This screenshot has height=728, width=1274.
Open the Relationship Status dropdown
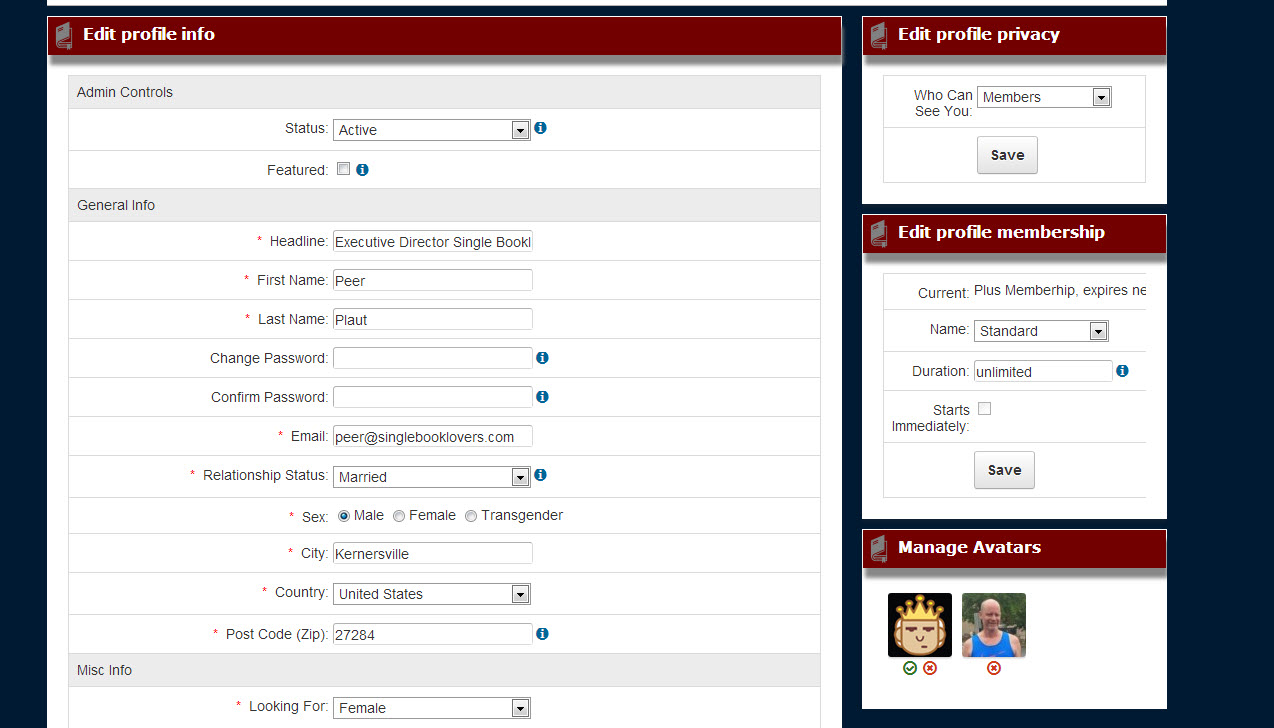click(431, 477)
